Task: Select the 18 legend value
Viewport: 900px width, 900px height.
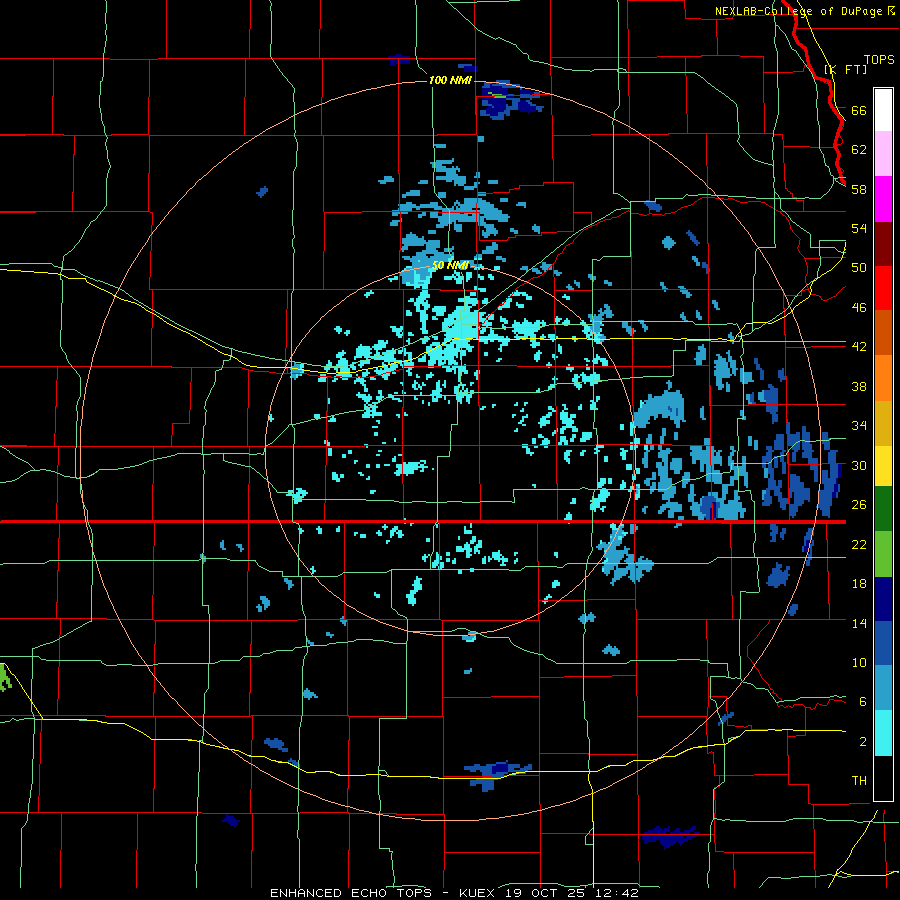Action: tap(859, 584)
